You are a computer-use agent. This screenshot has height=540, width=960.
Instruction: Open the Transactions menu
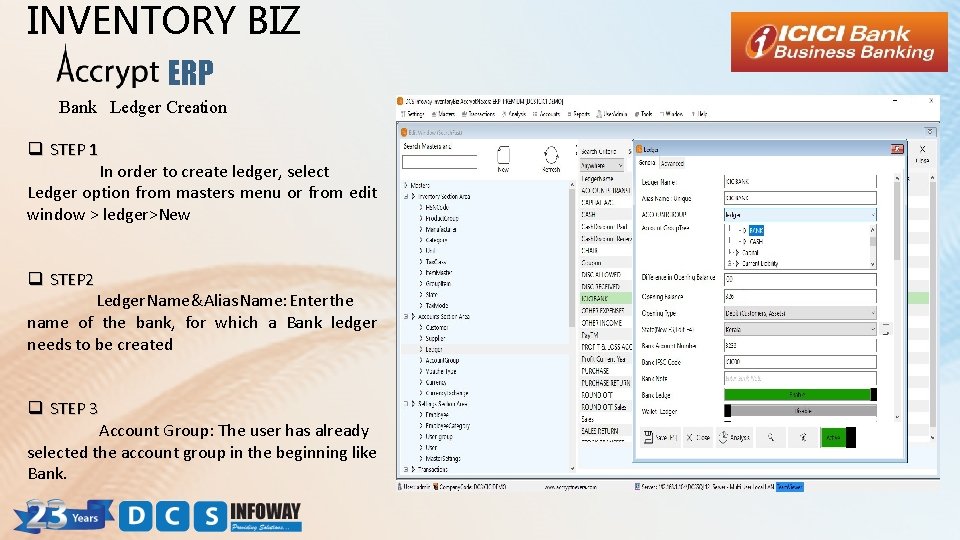coord(478,114)
